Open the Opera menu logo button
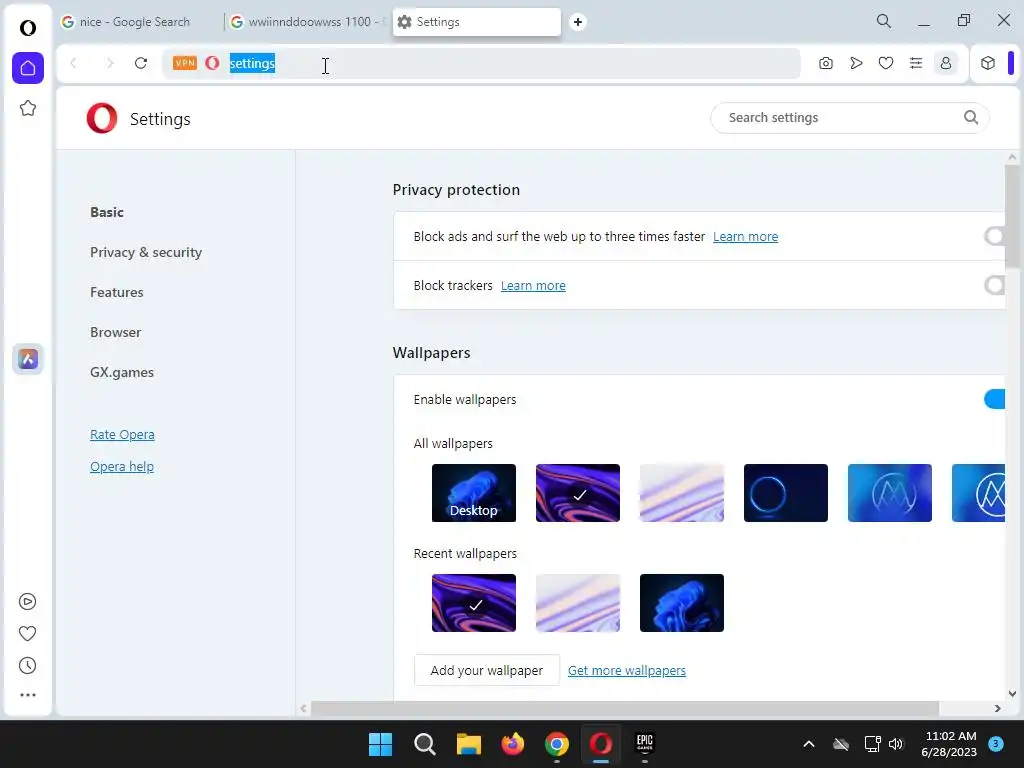Screen dimensions: 1024x768 pyautogui.click(x=27, y=27)
